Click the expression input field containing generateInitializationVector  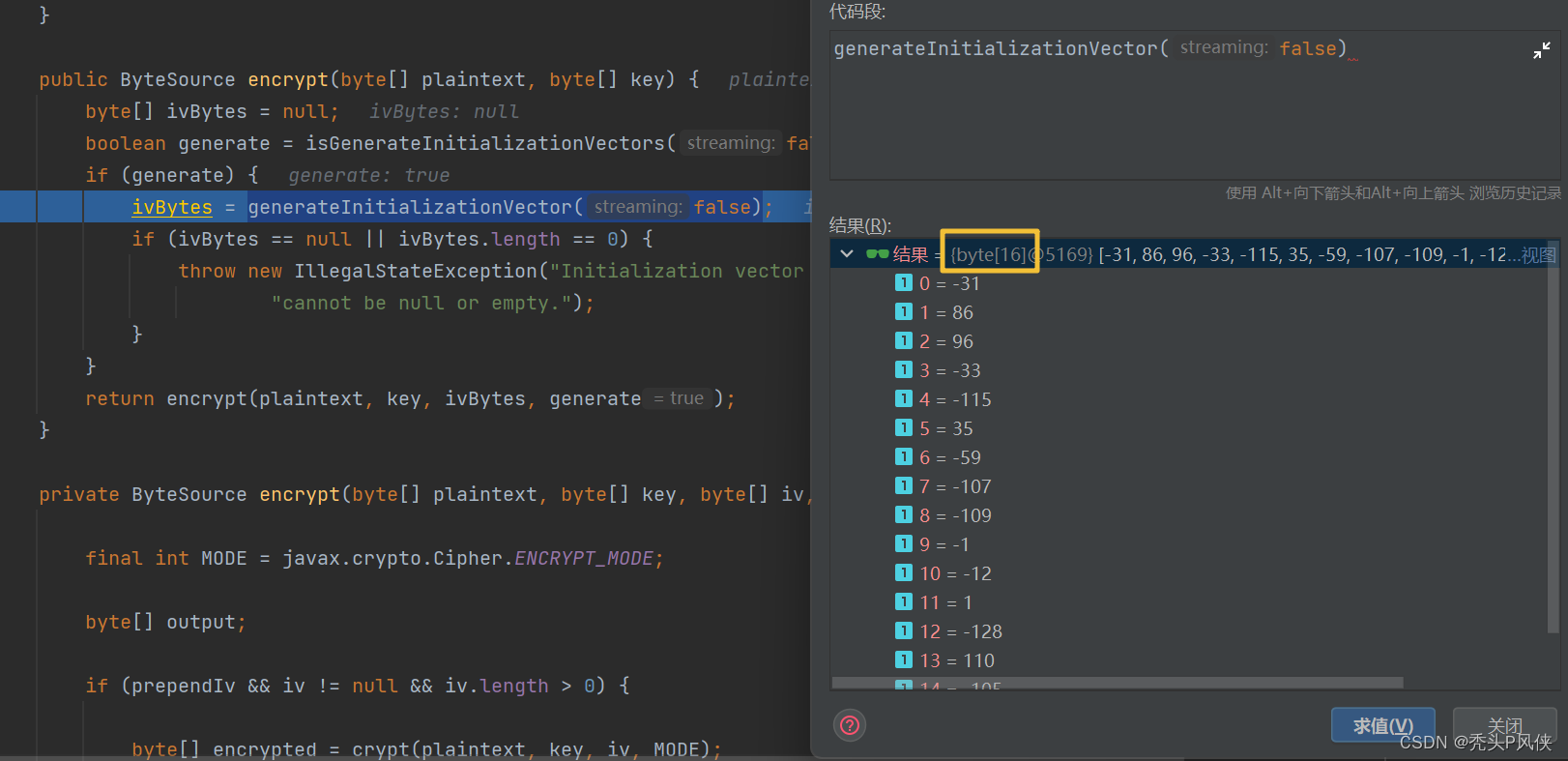[1194, 104]
